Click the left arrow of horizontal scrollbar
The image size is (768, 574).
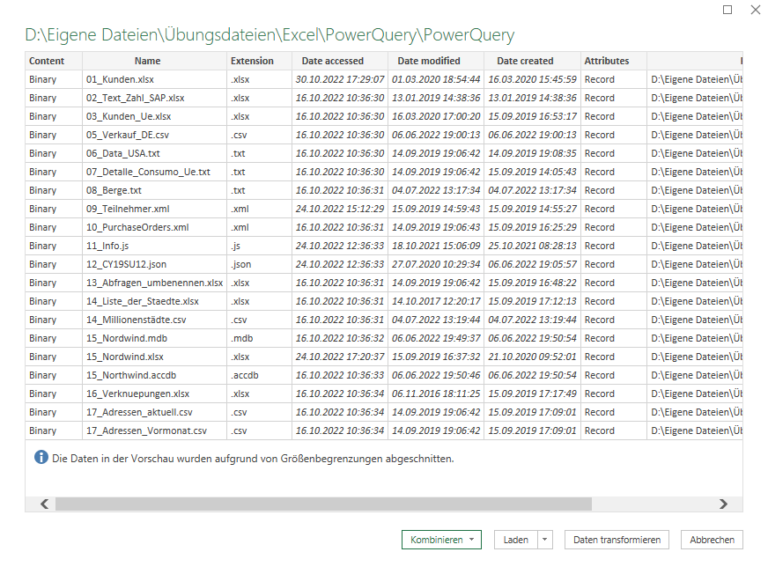pos(45,504)
